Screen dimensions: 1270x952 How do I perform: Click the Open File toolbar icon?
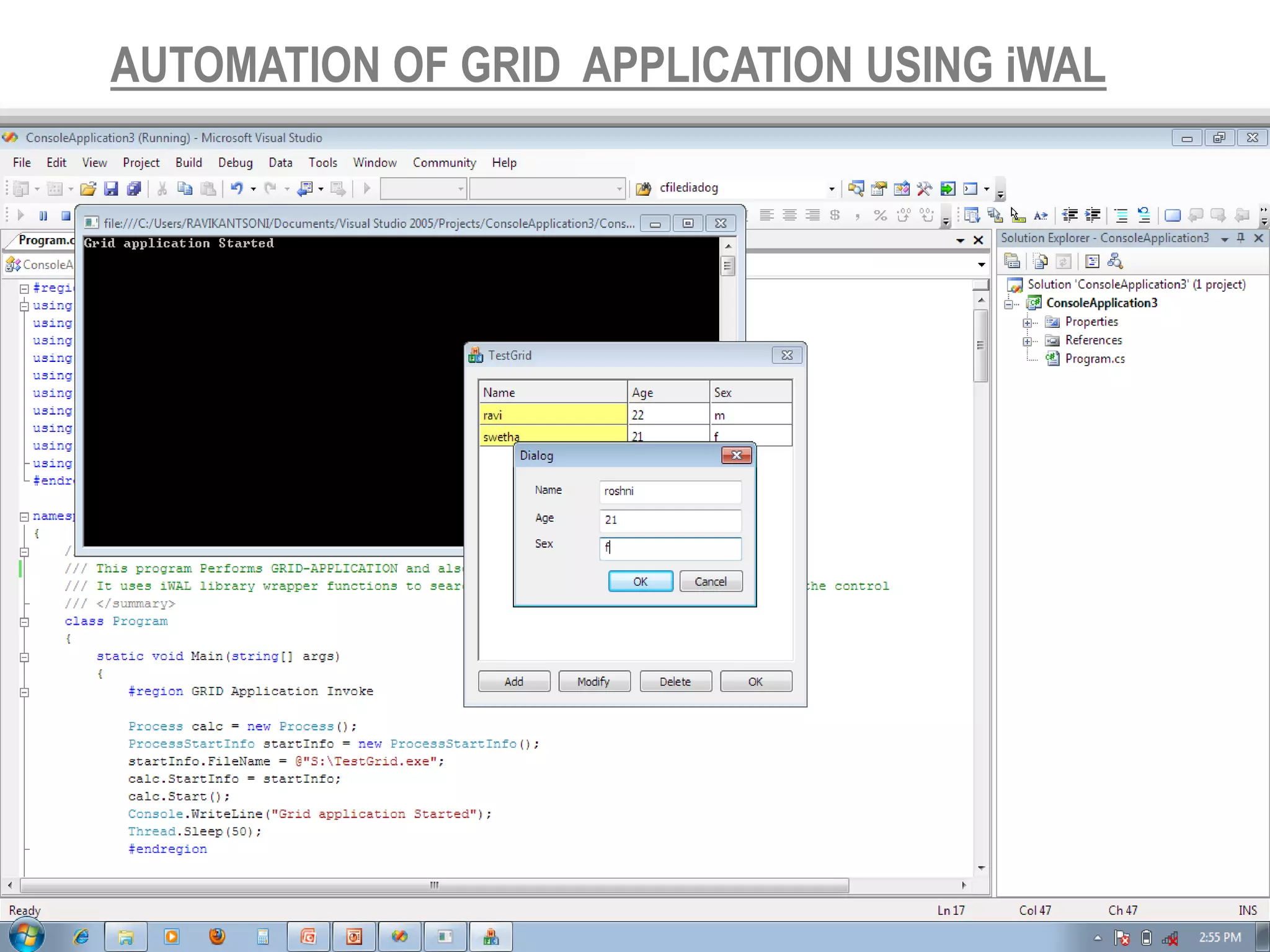pos(88,188)
